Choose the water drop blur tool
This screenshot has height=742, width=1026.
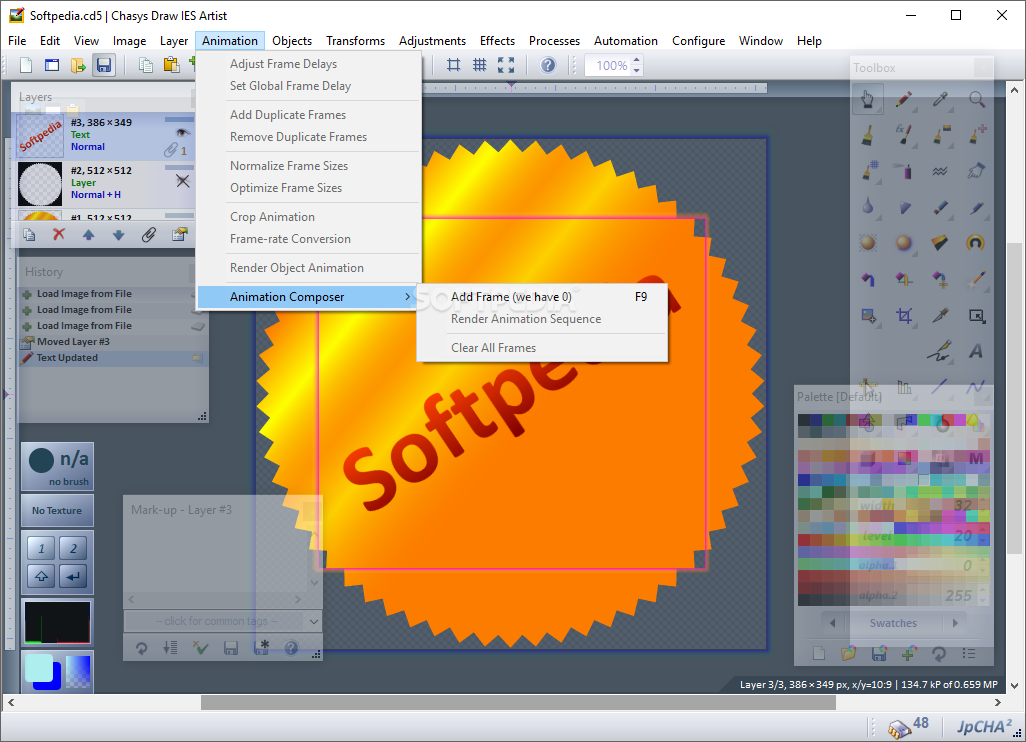pyautogui.click(x=868, y=207)
